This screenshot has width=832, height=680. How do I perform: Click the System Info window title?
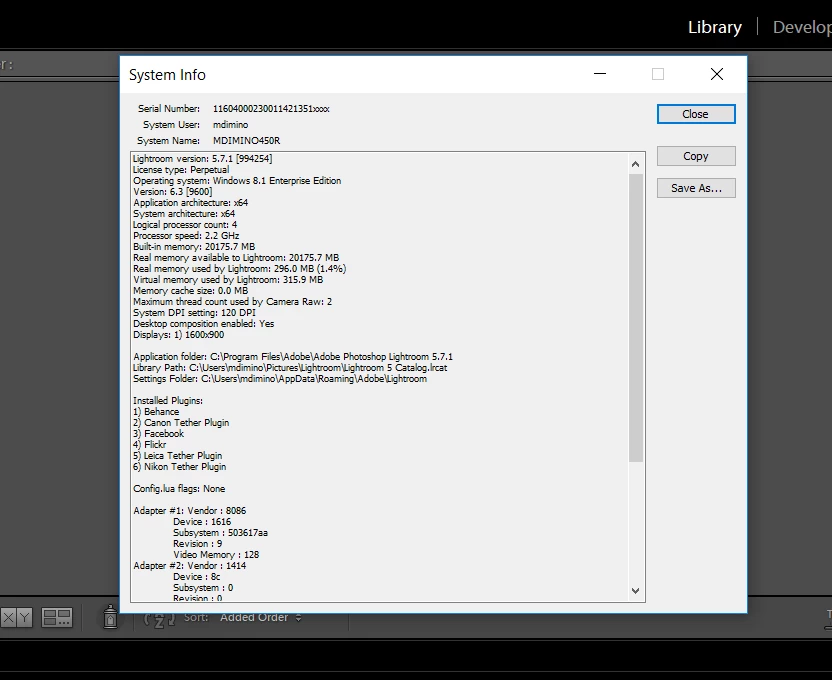coord(167,75)
